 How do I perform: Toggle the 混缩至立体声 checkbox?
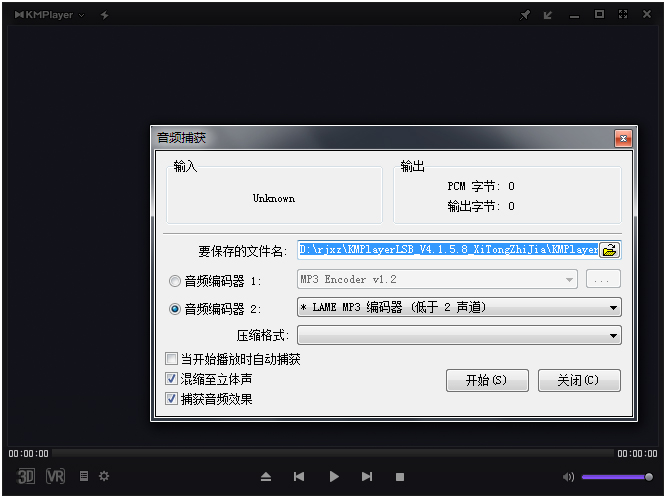[171, 379]
